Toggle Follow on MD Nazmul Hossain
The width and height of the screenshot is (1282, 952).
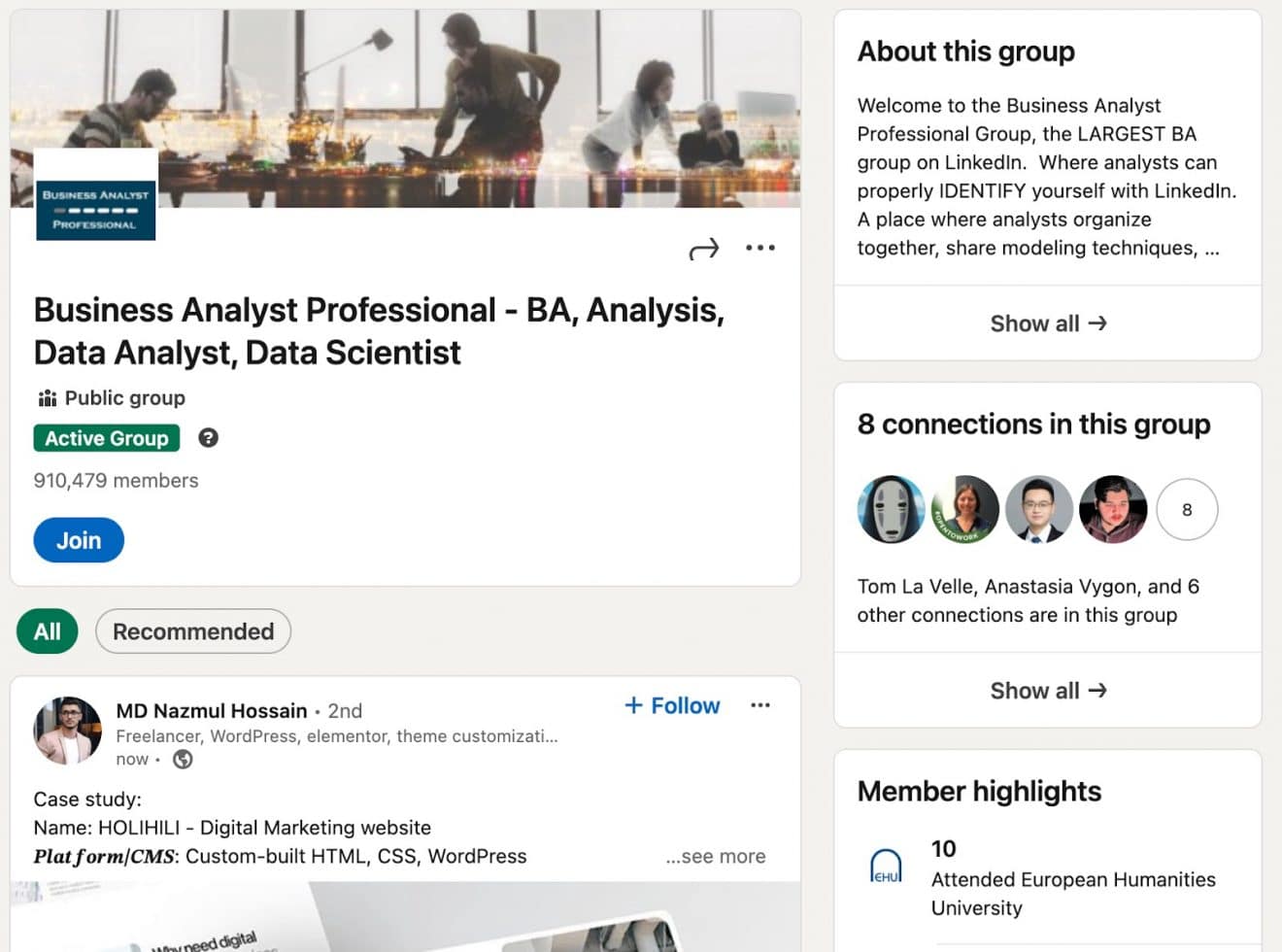click(671, 705)
